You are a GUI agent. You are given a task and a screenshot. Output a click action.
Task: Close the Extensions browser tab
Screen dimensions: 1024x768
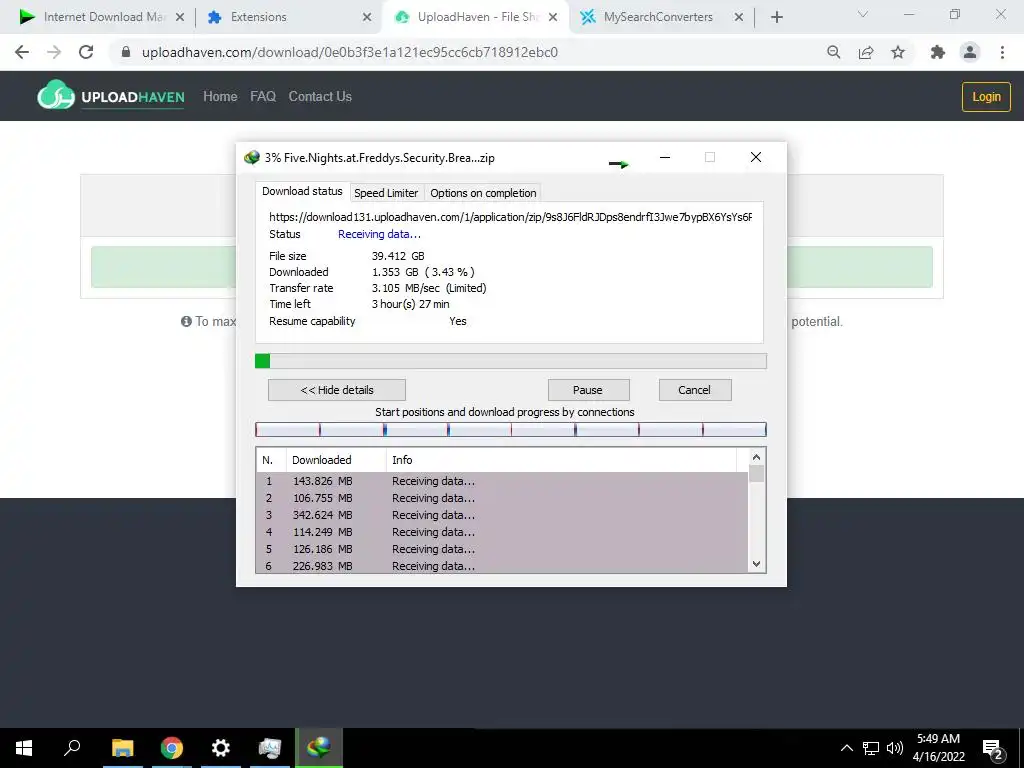point(367,17)
